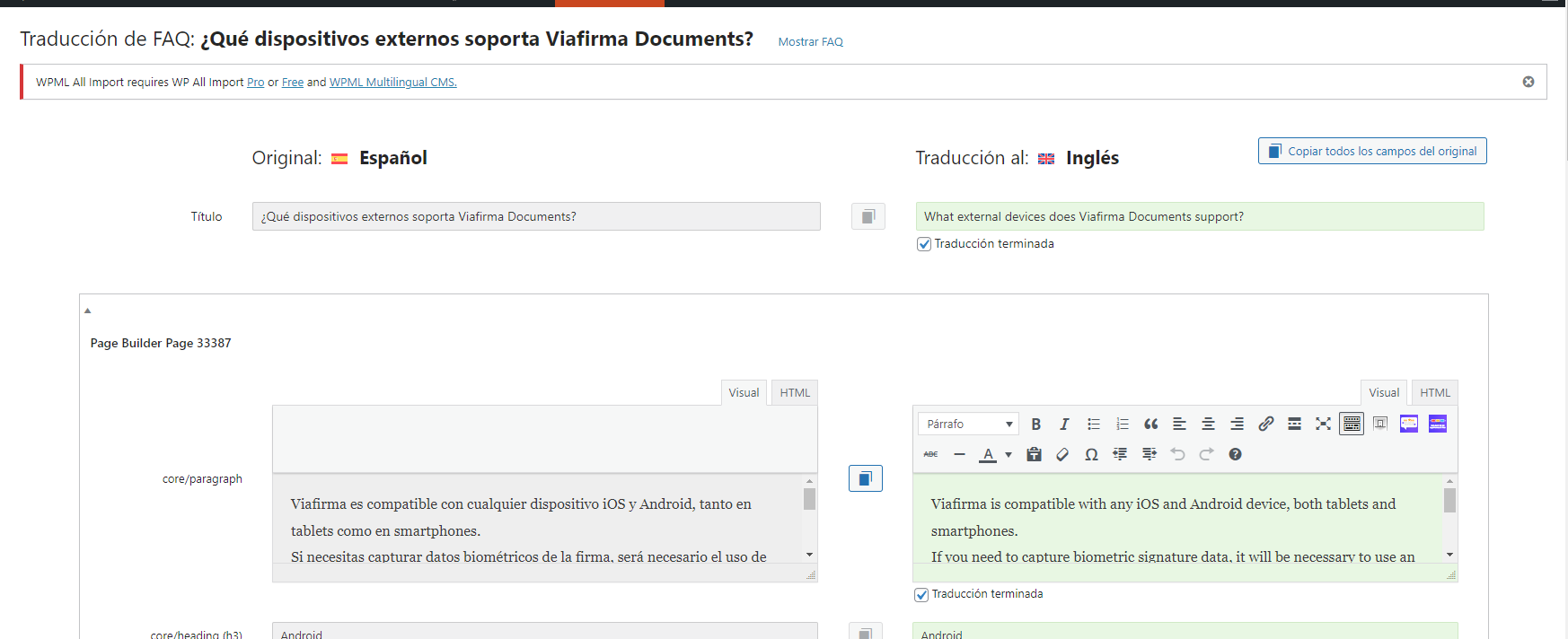This screenshot has height=639, width=1568.
Task: Select the translation editor's Visual tab
Action: (x=1384, y=393)
